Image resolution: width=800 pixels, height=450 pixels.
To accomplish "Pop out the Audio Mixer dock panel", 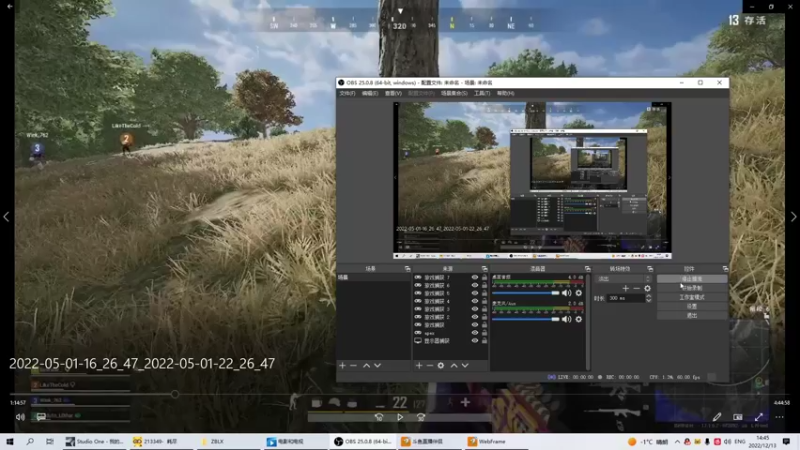I will (x=587, y=268).
